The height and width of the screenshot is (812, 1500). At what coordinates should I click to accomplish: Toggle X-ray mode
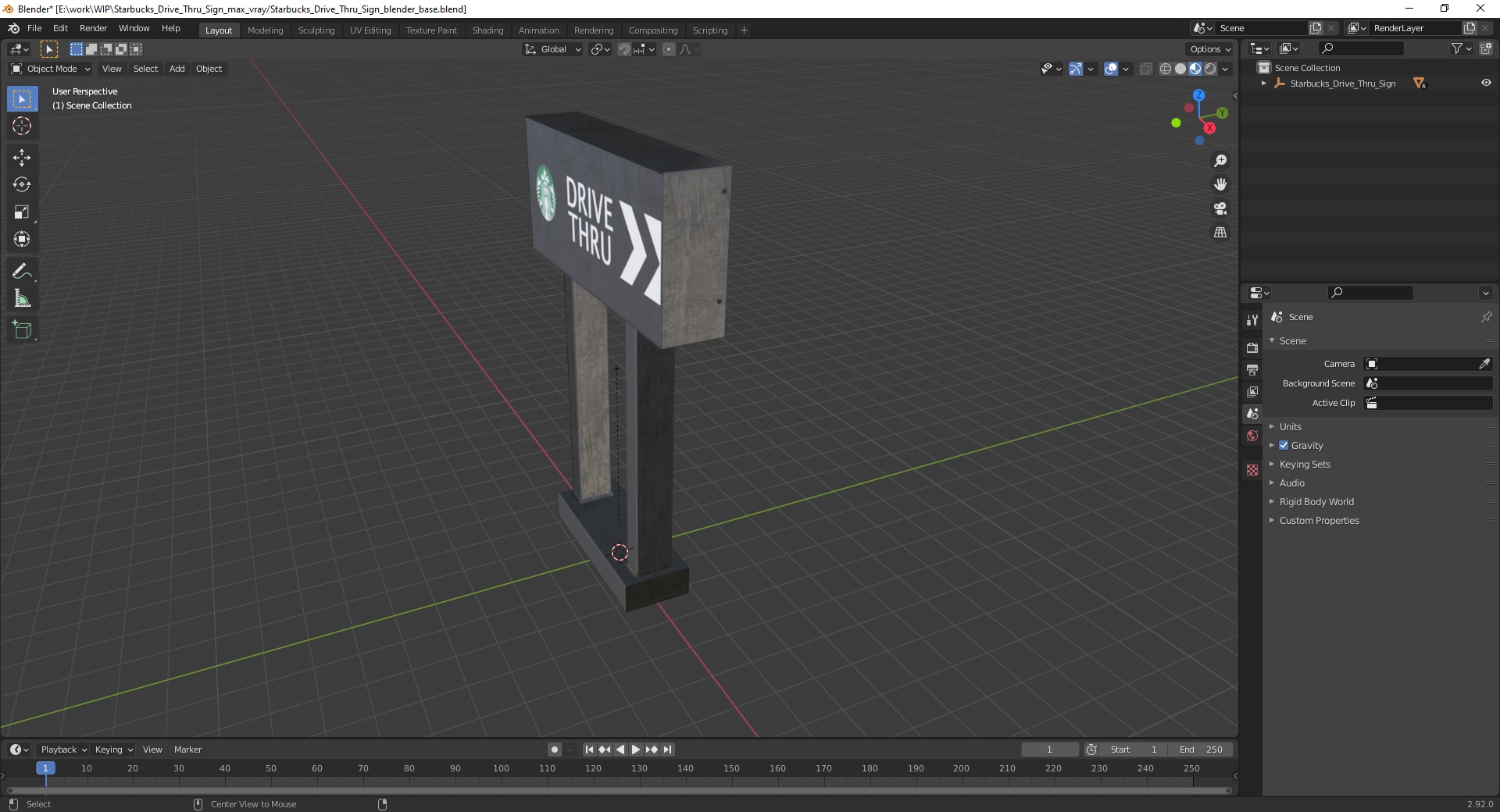pos(1145,69)
